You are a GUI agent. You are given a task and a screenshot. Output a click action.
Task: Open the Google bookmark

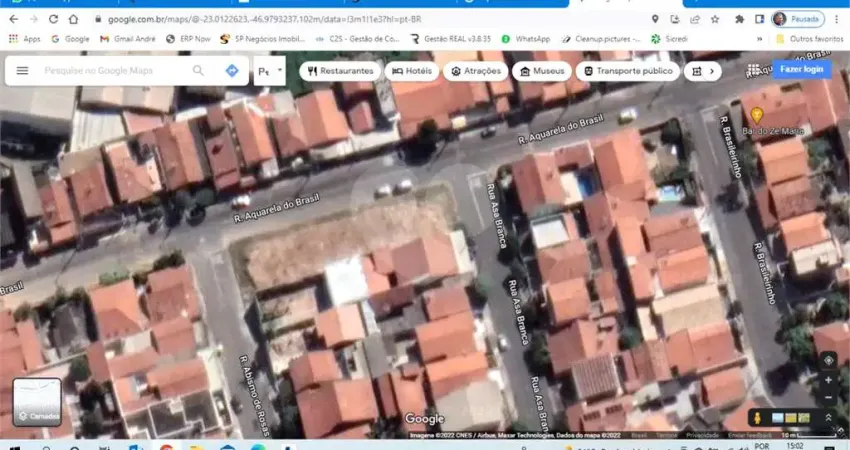(x=70, y=39)
